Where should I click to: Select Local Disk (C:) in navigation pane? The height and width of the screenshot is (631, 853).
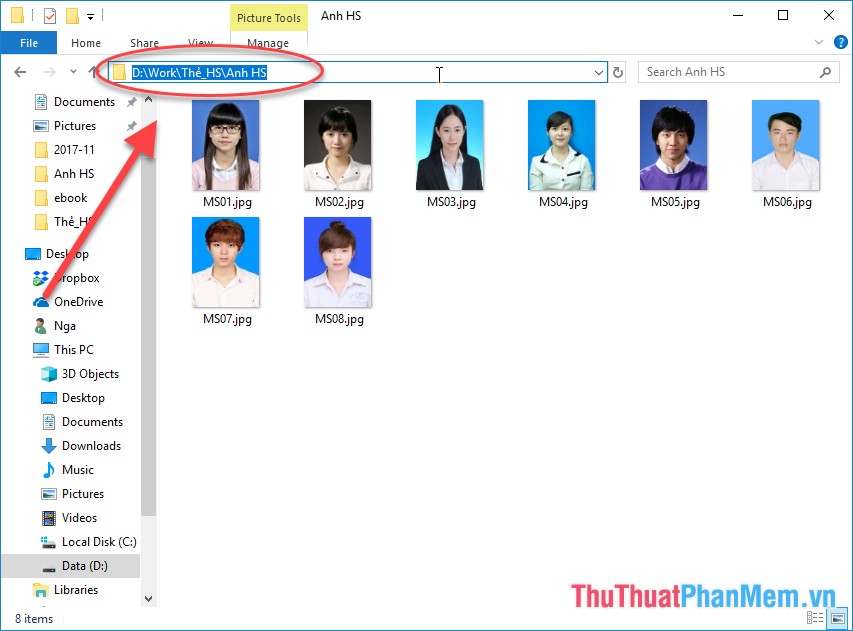[x=98, y=542]
